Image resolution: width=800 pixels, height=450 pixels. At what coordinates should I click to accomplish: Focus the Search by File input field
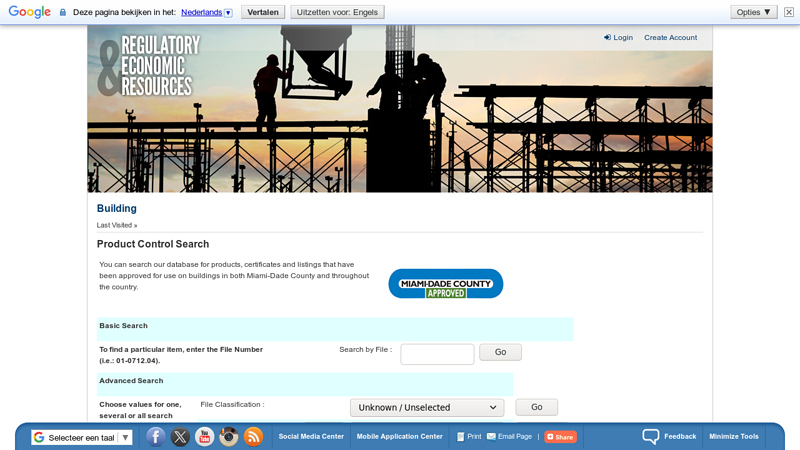click(x=437, y=354)
